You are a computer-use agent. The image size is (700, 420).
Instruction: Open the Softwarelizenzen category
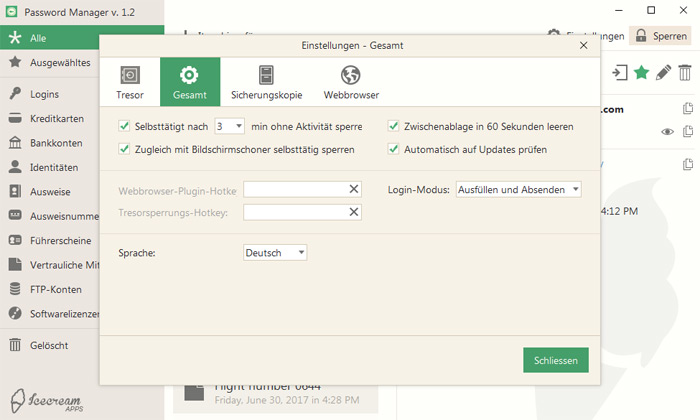click(50, 314)
